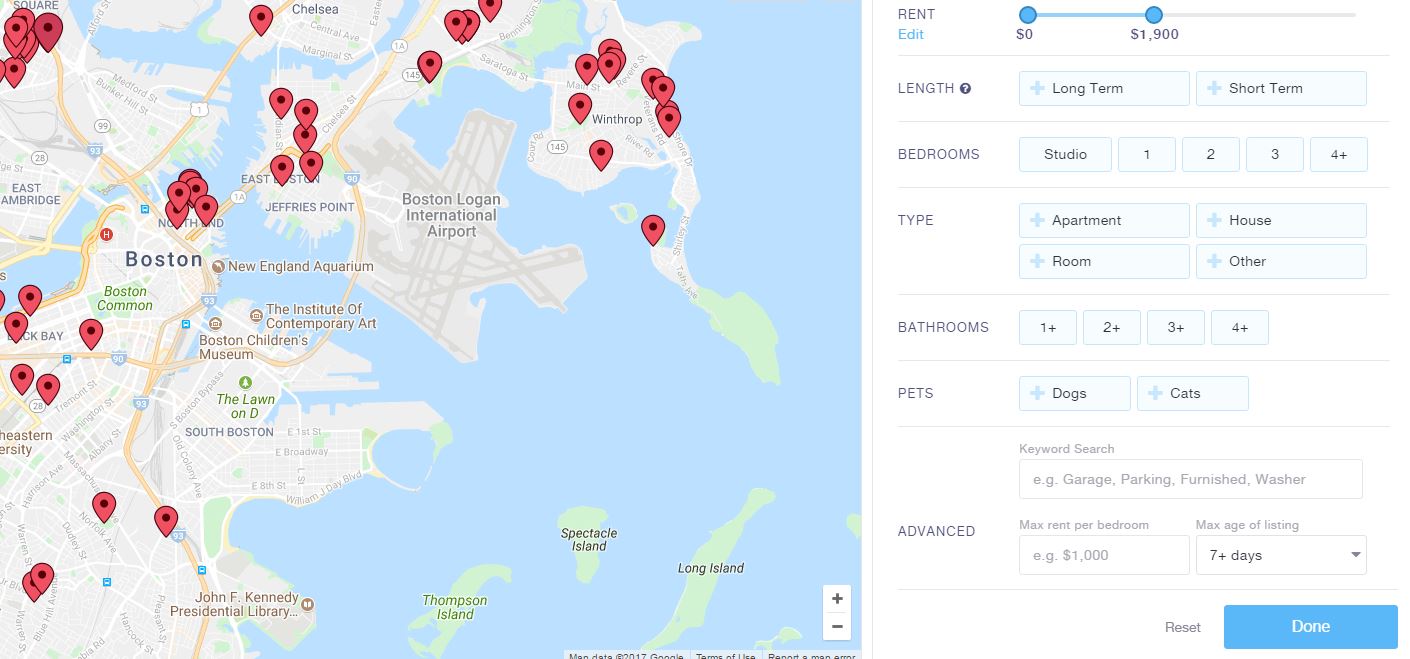1410x659 pixels.
Task: Focus the Keyword Search input field
Action: pos(1190,479)
